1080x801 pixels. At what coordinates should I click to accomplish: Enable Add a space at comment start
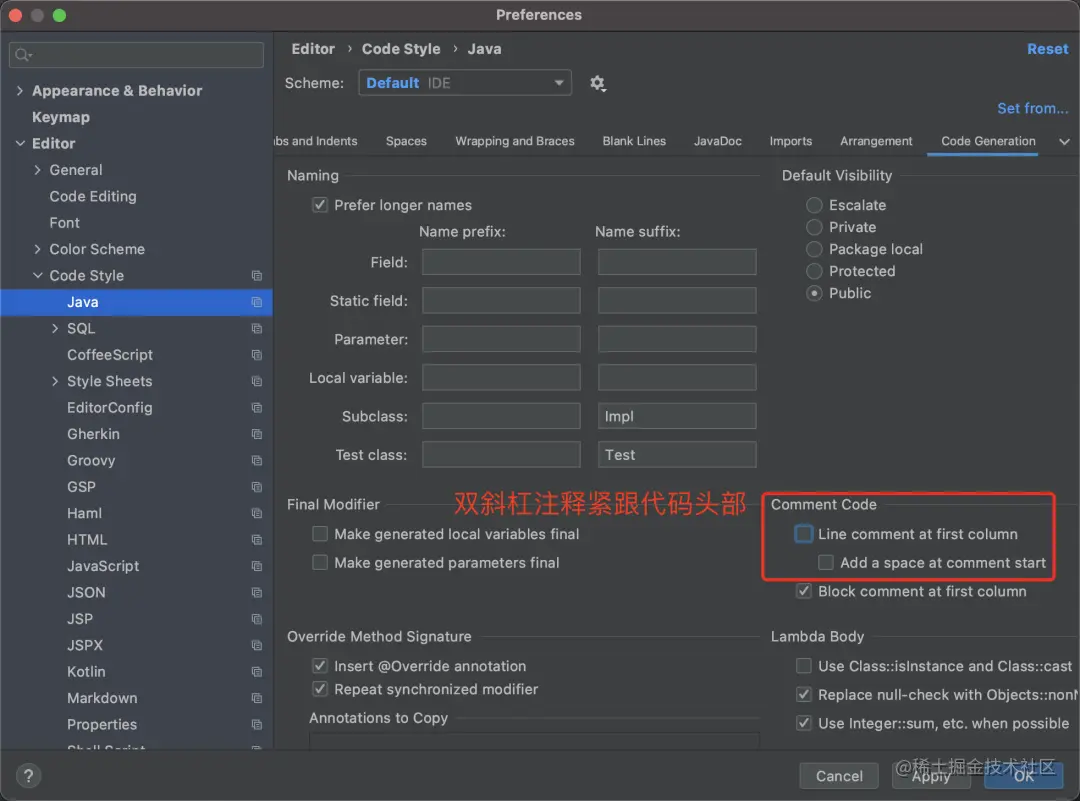coord(826,563)
